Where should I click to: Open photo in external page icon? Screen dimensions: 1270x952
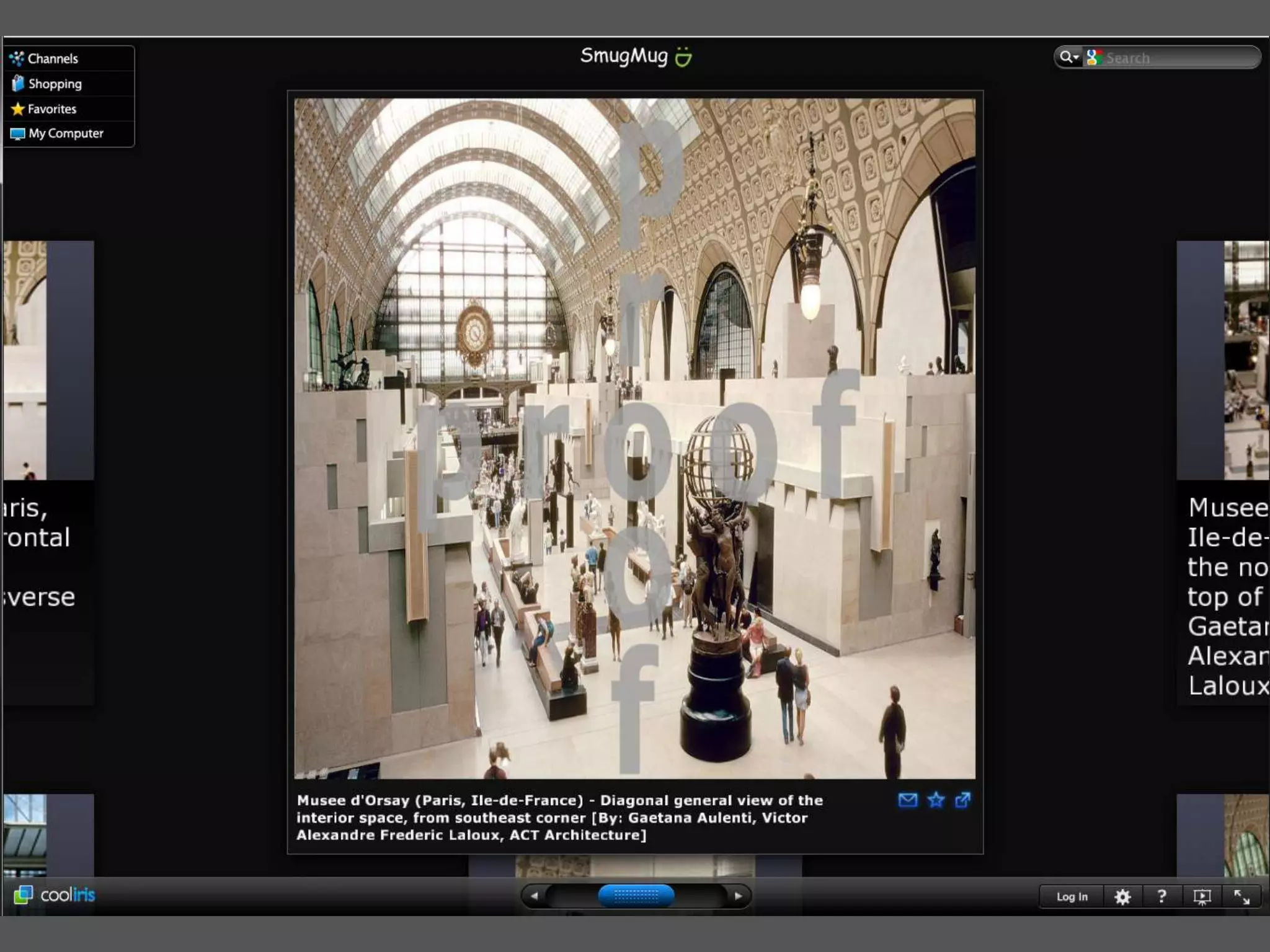click(x=962, y=800)
